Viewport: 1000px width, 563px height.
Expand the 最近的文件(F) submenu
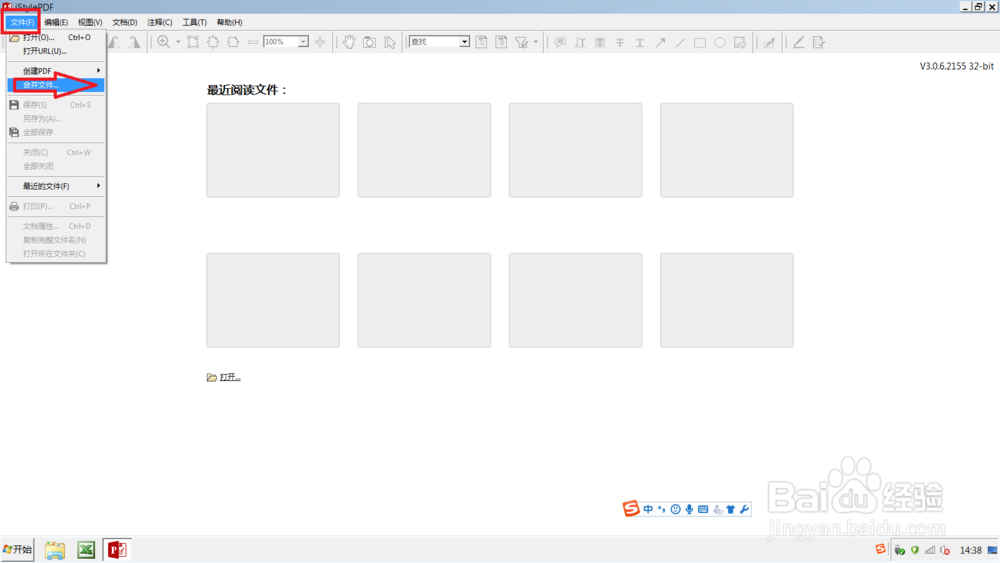click(55, 186)
